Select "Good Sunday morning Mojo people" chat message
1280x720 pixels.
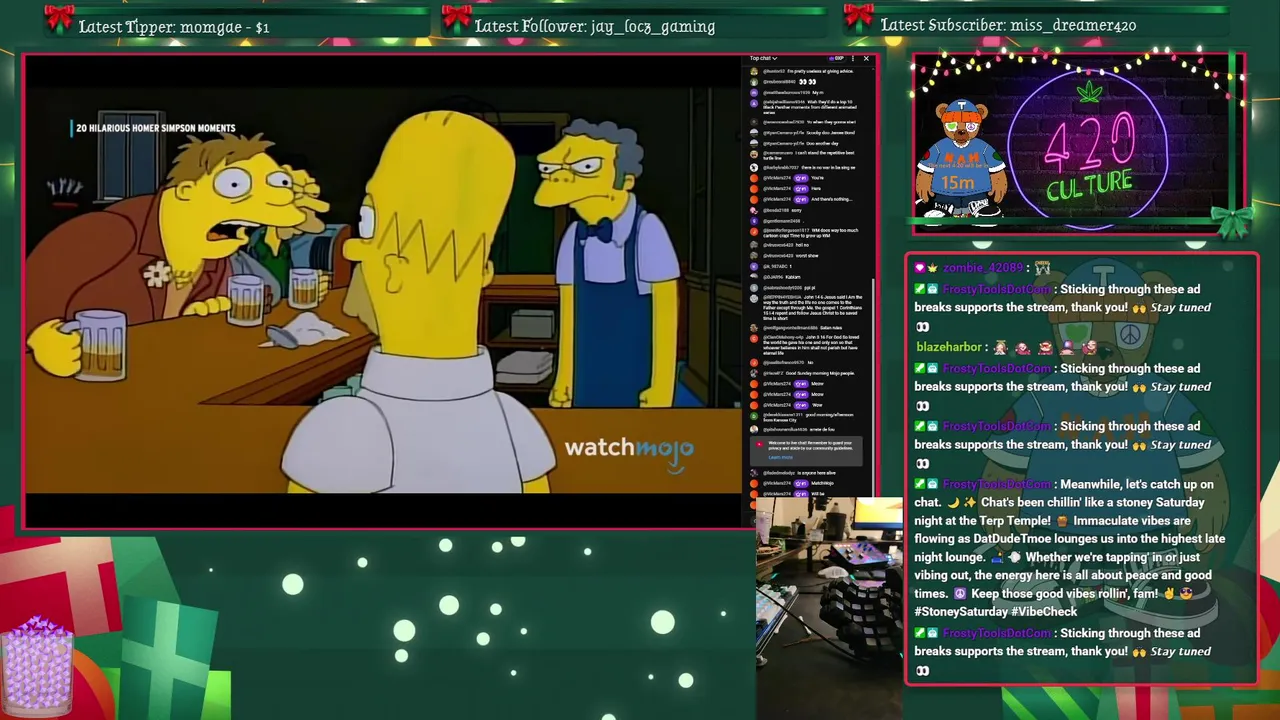820,373
